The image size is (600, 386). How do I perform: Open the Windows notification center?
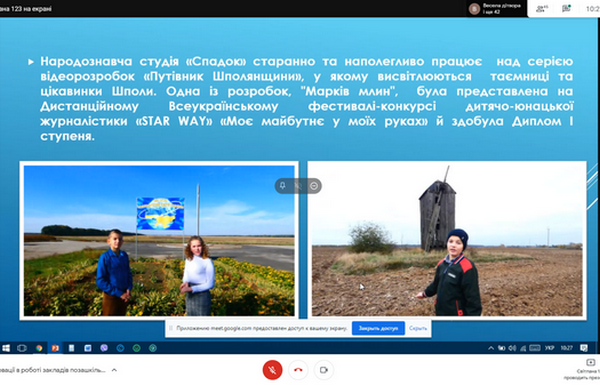584,348
